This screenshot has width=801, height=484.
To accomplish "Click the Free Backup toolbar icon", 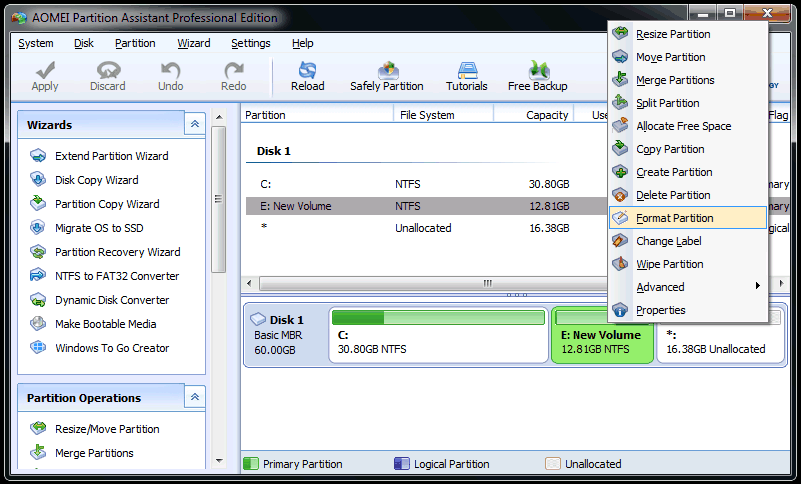I will 538,71.
